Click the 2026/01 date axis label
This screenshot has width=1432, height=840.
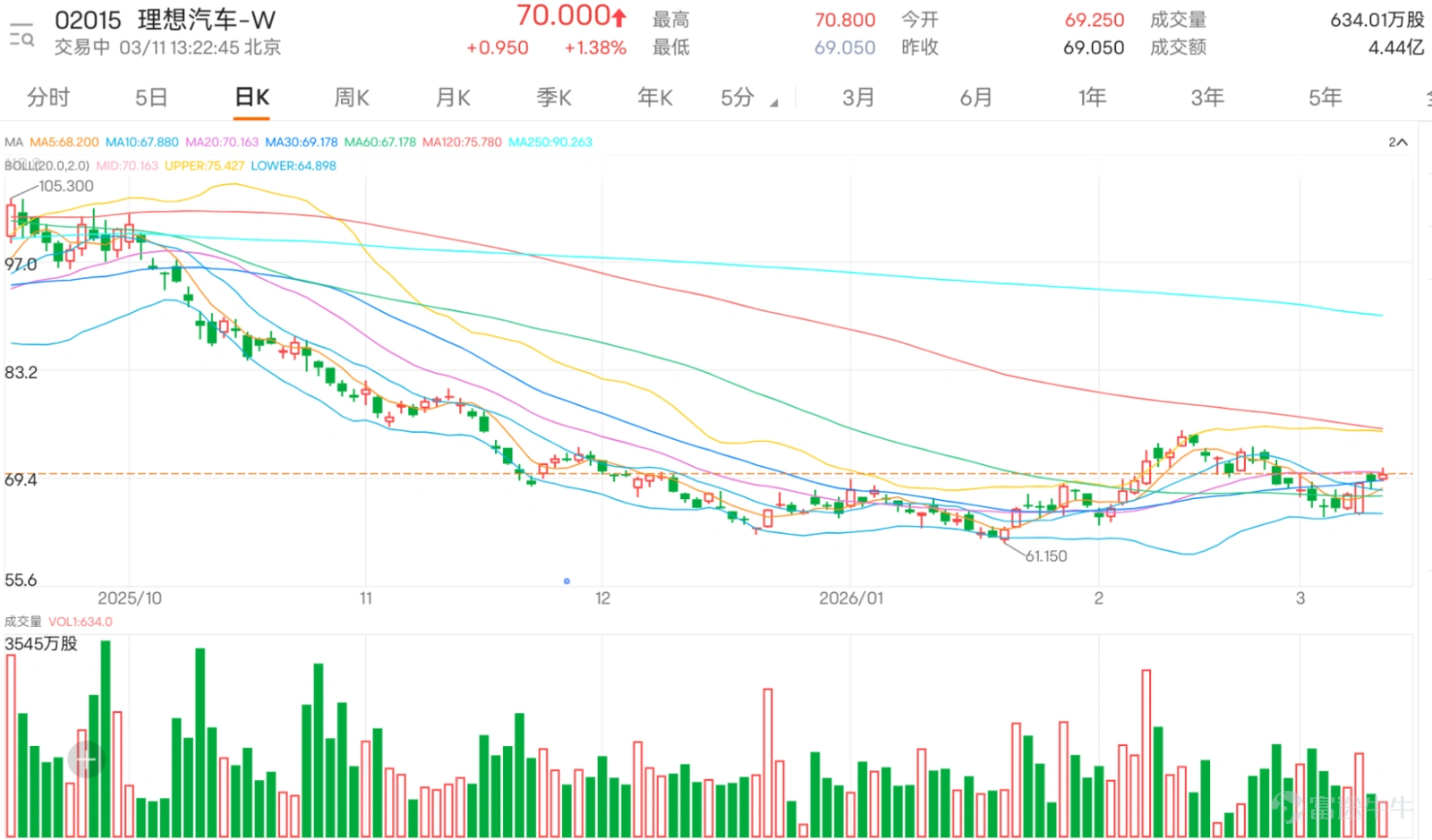tap(851, 598)
